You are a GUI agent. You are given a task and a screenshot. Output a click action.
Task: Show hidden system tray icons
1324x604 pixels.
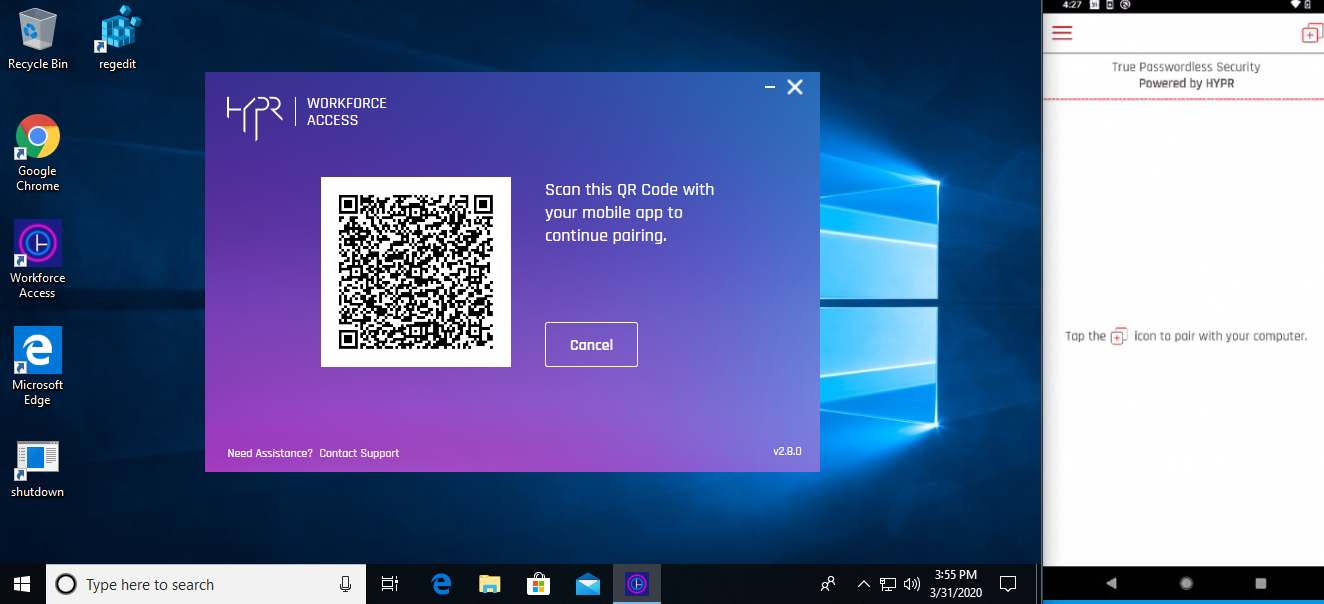click(864, 584)
